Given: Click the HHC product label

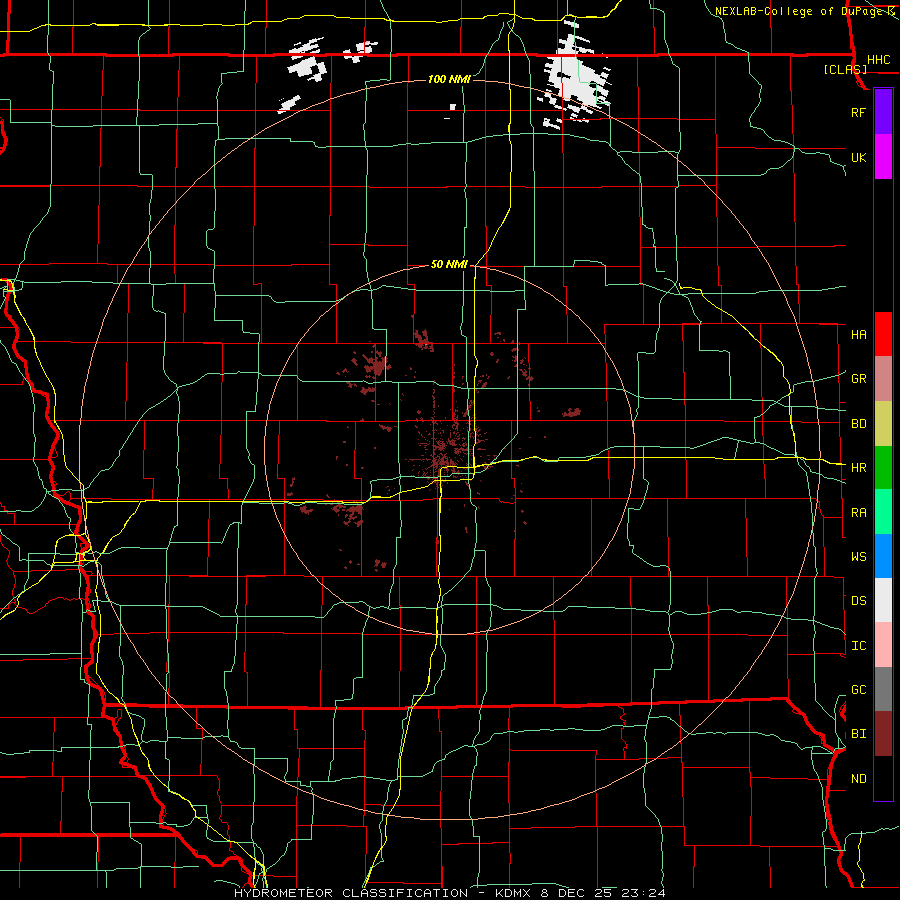Looking at the screenshot, I should pos(878,60).
